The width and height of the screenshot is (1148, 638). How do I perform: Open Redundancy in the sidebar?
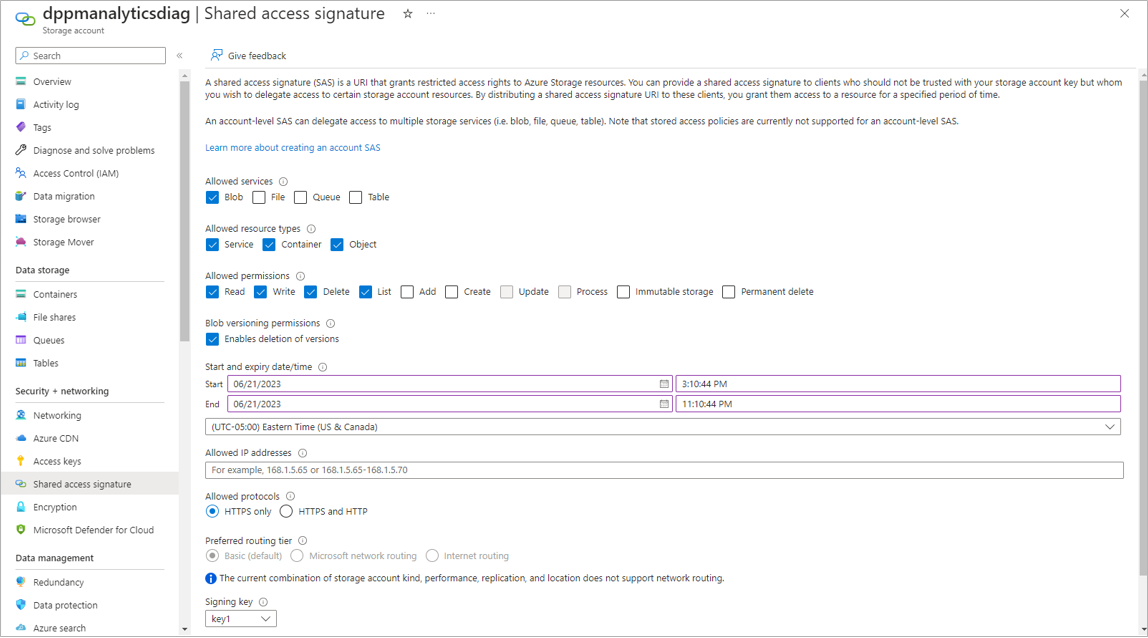[x=59, y=582]
